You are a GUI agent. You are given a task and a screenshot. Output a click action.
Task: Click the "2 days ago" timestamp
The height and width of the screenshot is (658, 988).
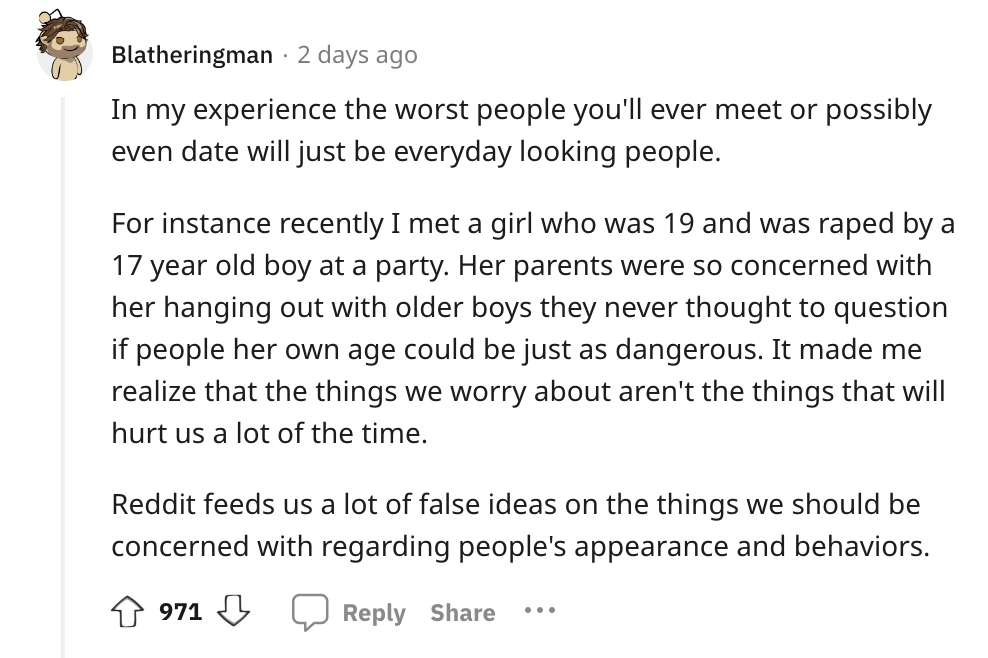pos(357,55)
